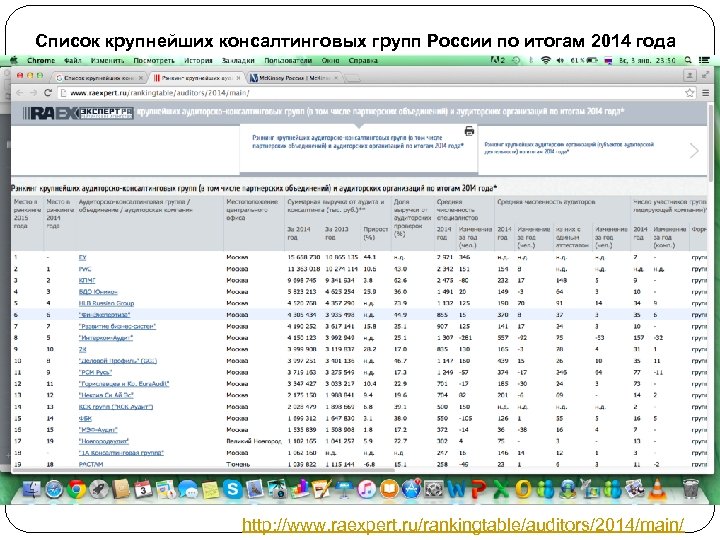
Task: Open iTunes icon in the Dock
Action: tap(366, 489)
